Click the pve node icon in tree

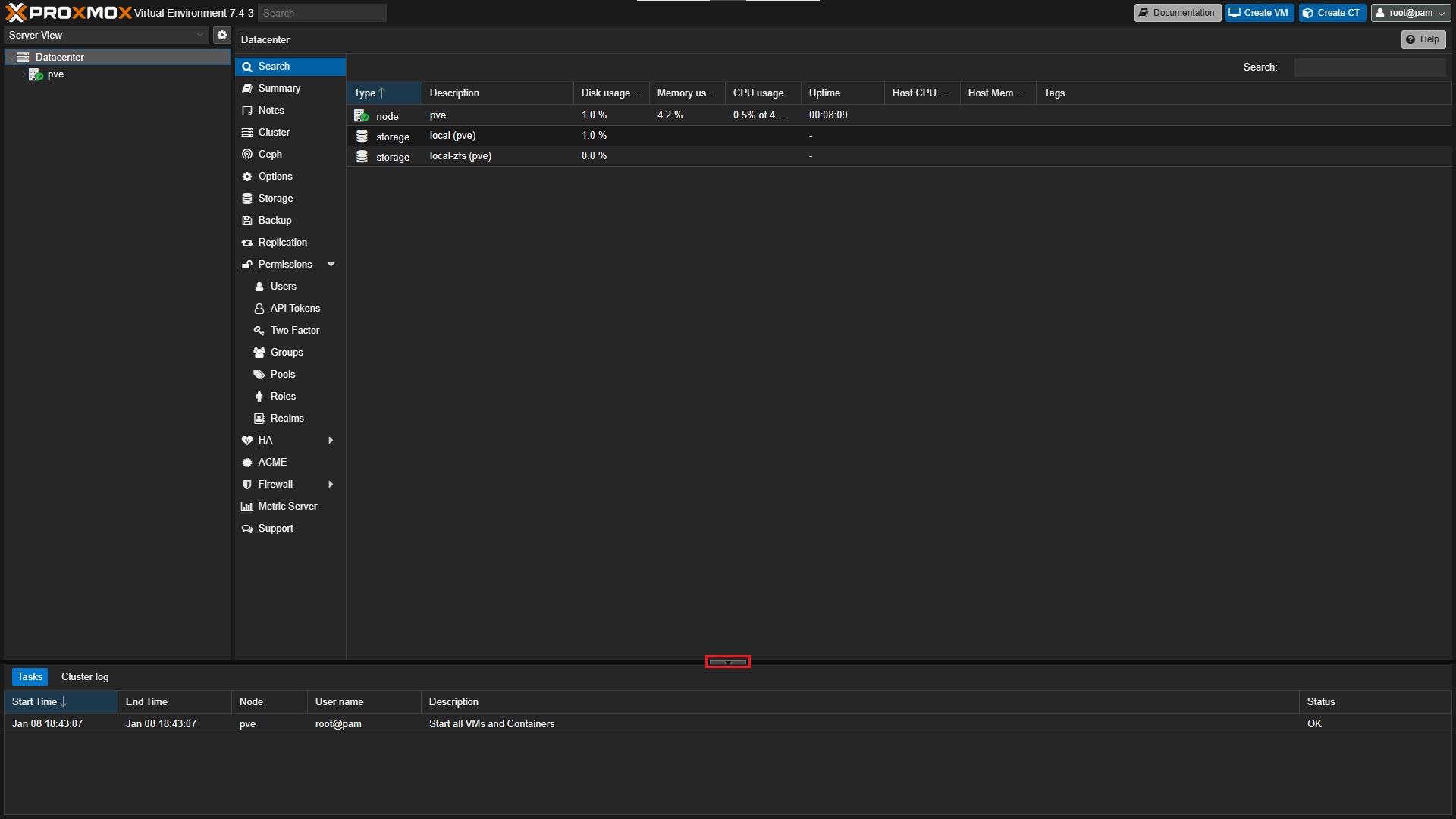pos(36,74)
